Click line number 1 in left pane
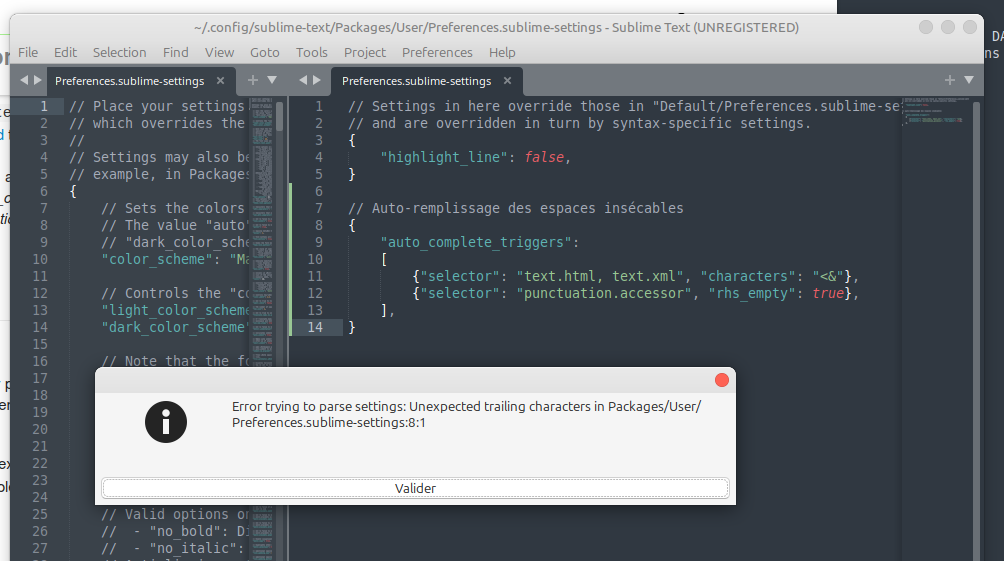The image size is (1004, 561). click(x=44, y=106)
